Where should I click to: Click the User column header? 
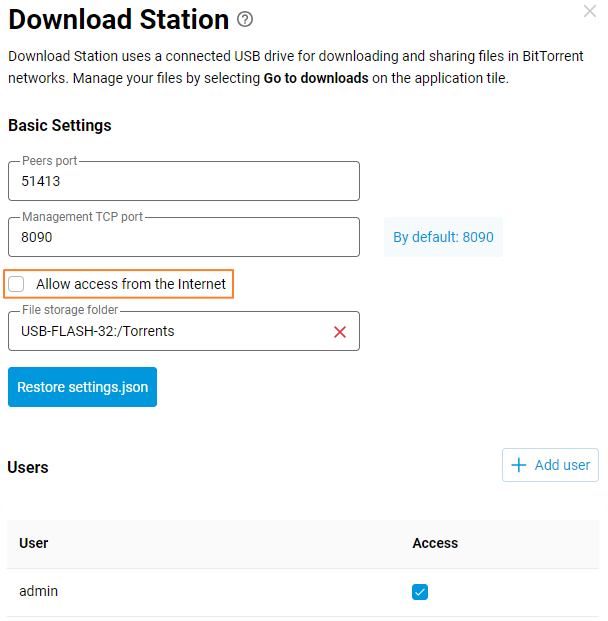(x=34, y=543)
